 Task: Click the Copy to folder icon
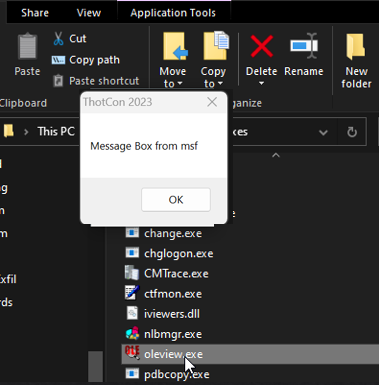[216, 45]
